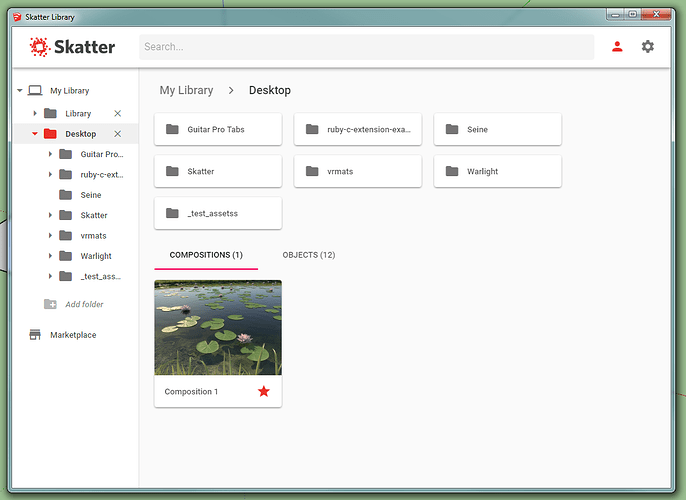Click the Warlight card folder icon
This screenshot has height=500, width=686.
pyautogui.click(x=452, y=171)
